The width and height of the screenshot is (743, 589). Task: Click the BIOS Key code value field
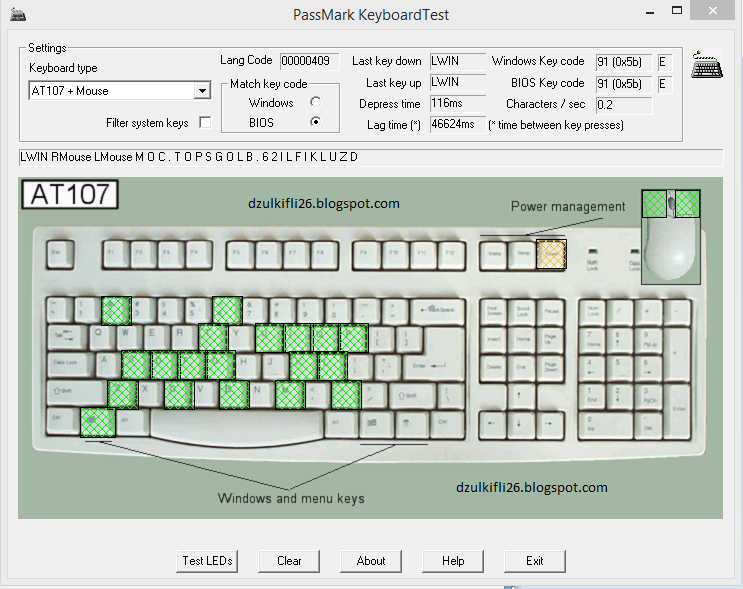(x=624, y=84)
